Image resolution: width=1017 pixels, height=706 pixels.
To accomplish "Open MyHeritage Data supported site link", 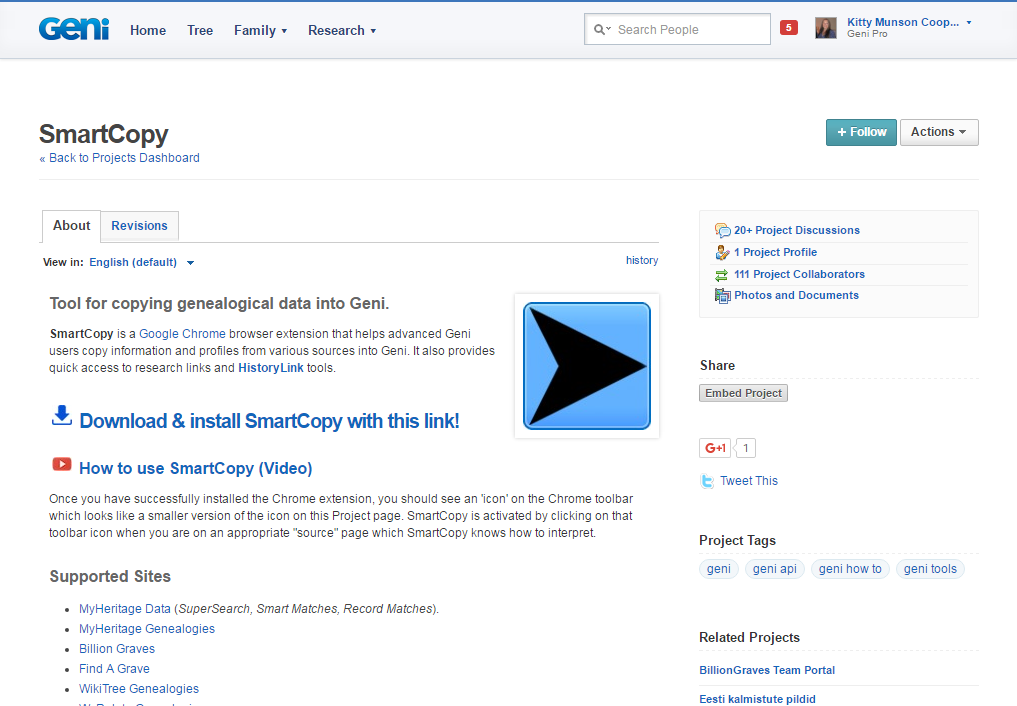I will [125, 609].
